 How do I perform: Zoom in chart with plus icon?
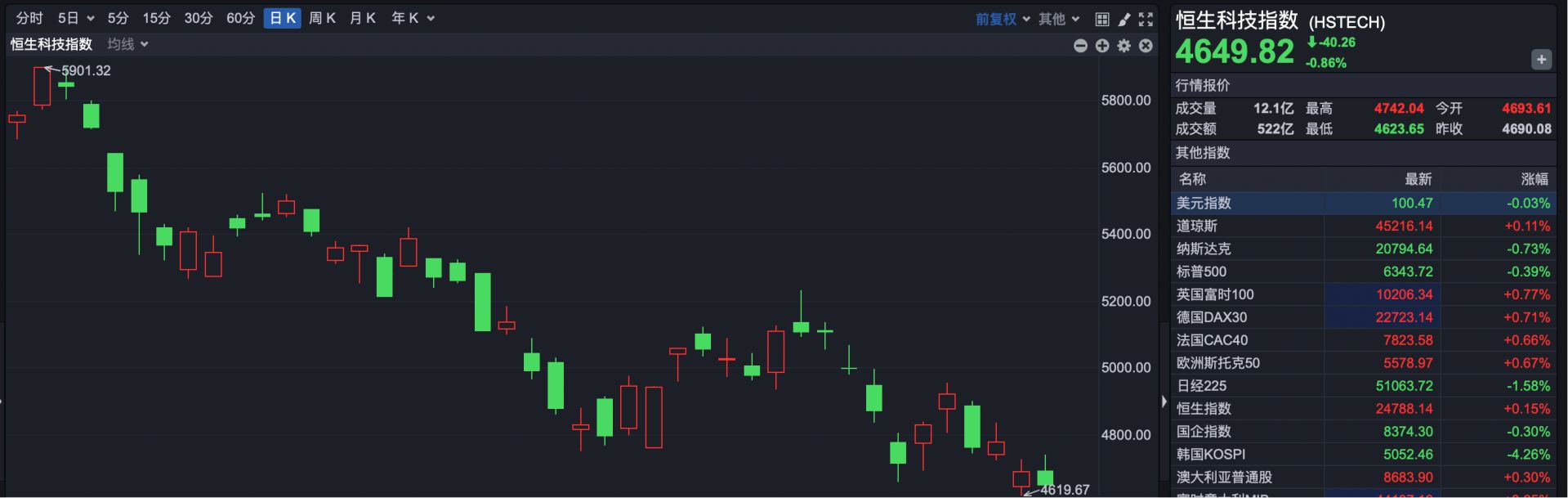pyautogui.click(x=1102, y=46)
